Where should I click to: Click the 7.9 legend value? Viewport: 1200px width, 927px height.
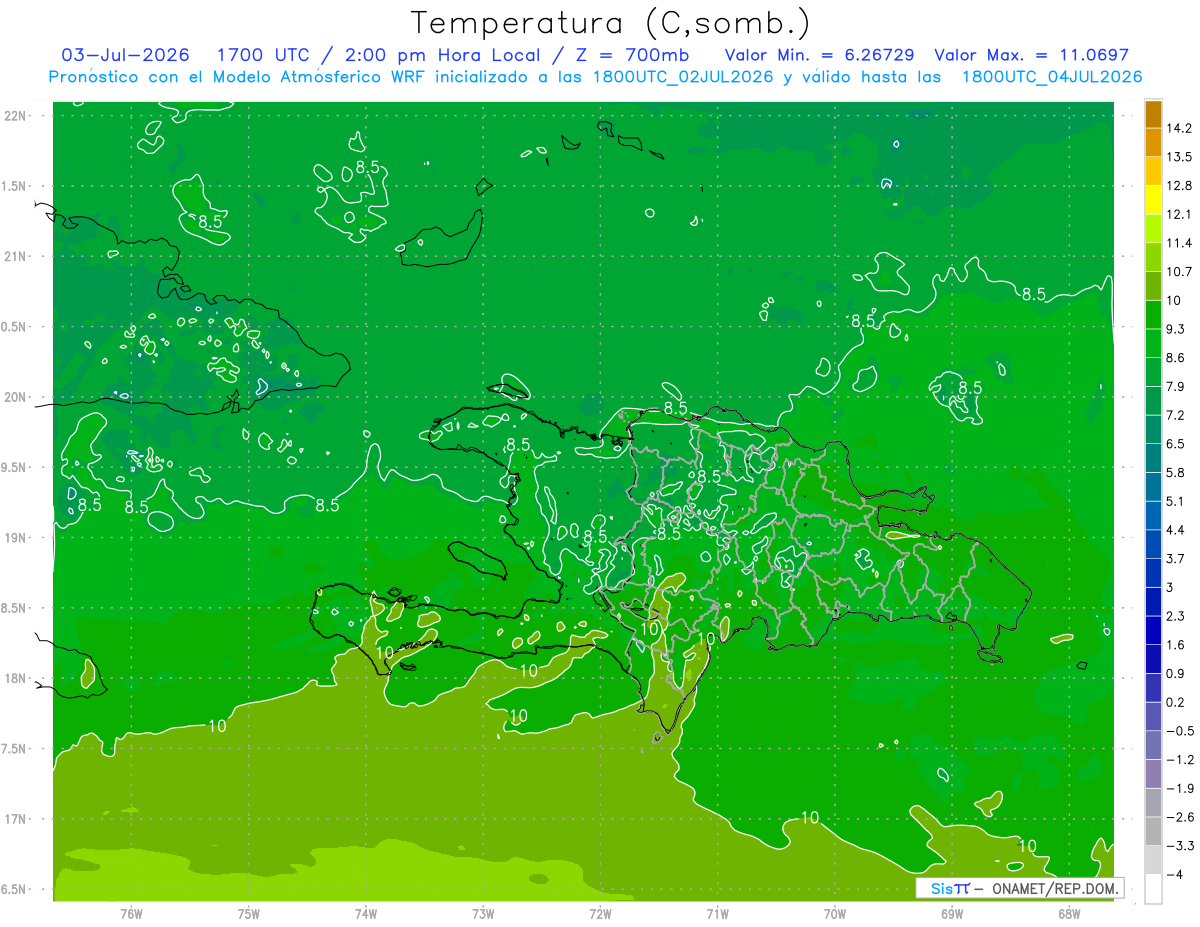[1176, 387]
